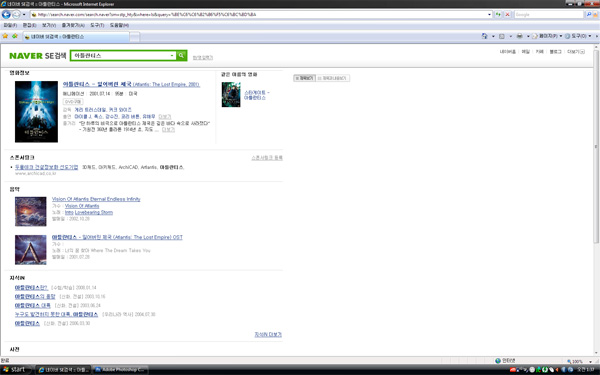Click the Naver search query input field
The width and height of the screenshot is (600, 375).
tap(121, 55)
